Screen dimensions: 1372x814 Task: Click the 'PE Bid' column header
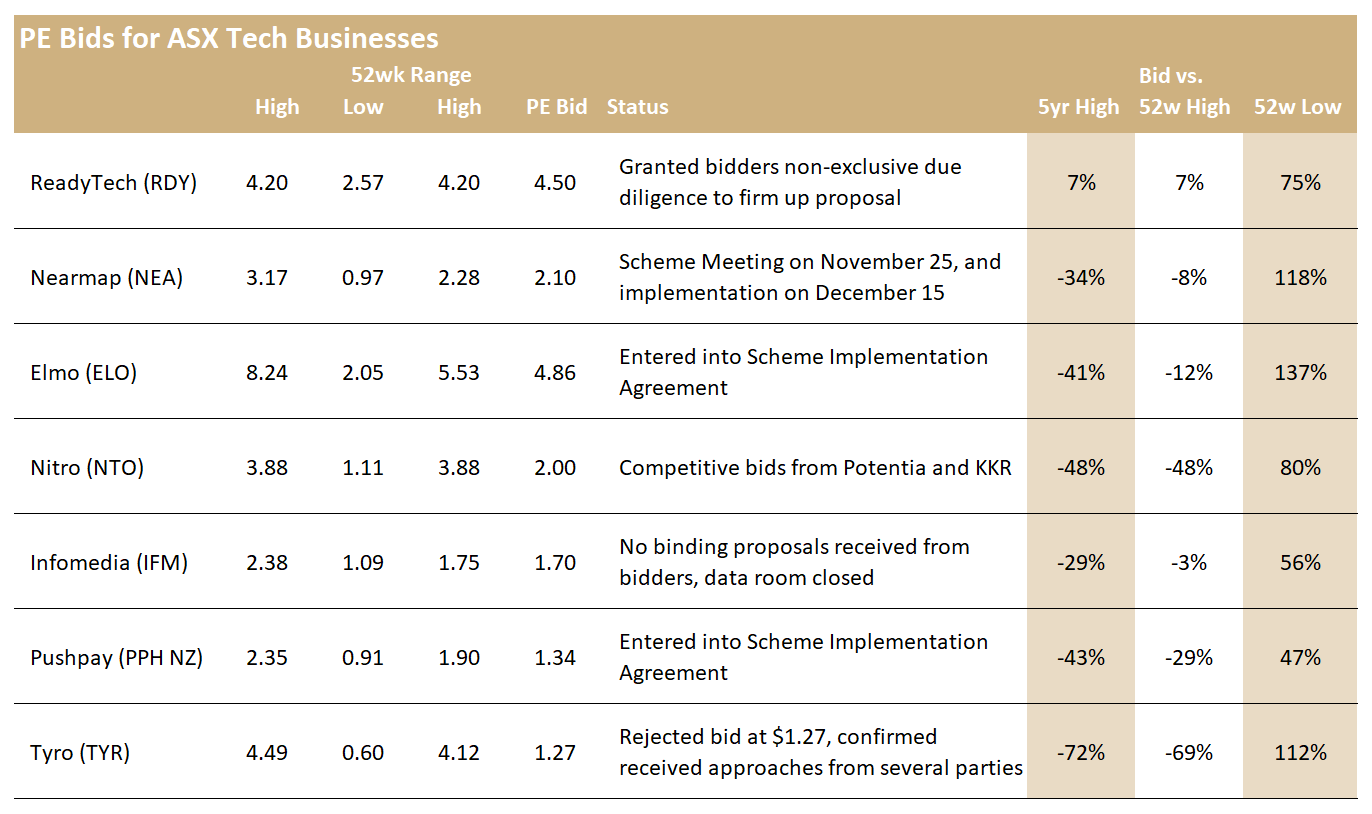pos(557,107)
